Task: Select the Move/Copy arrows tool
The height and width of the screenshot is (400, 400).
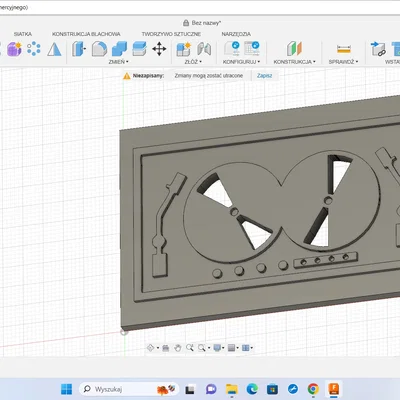Action: coord(159,49)
